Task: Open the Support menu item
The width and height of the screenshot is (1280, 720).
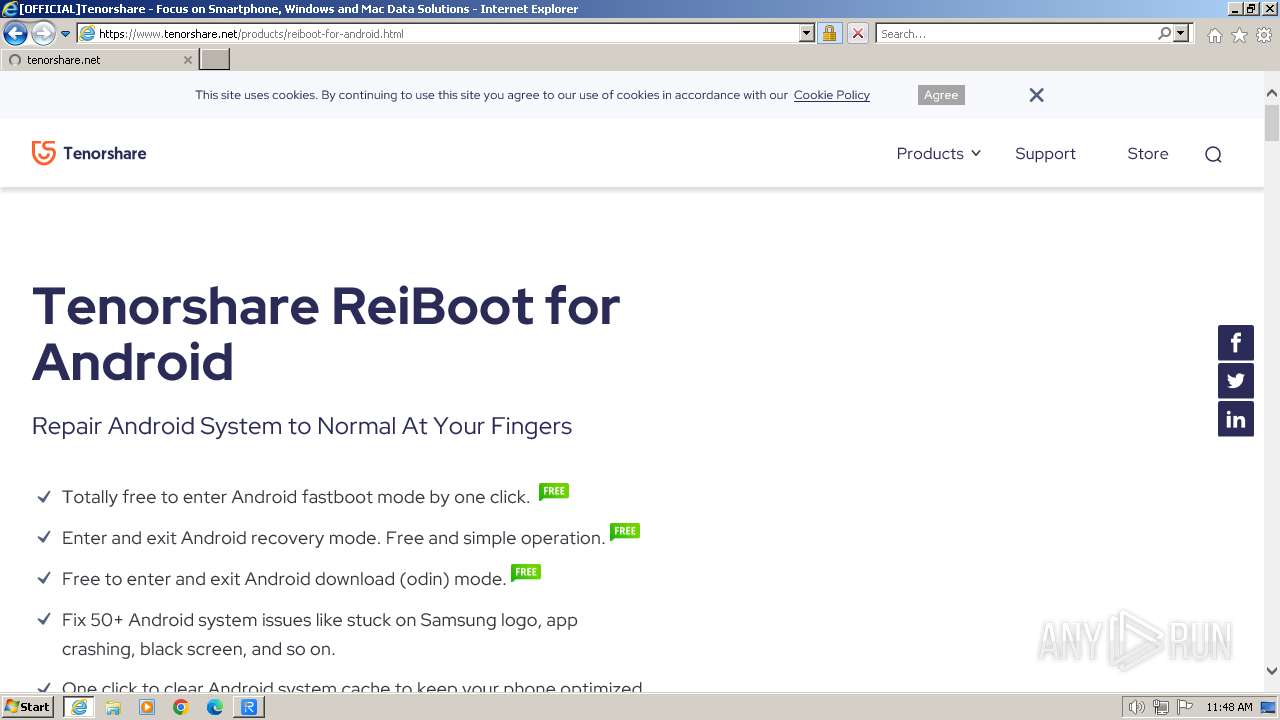Action: pyautogui.click(x=1045, y=153)
